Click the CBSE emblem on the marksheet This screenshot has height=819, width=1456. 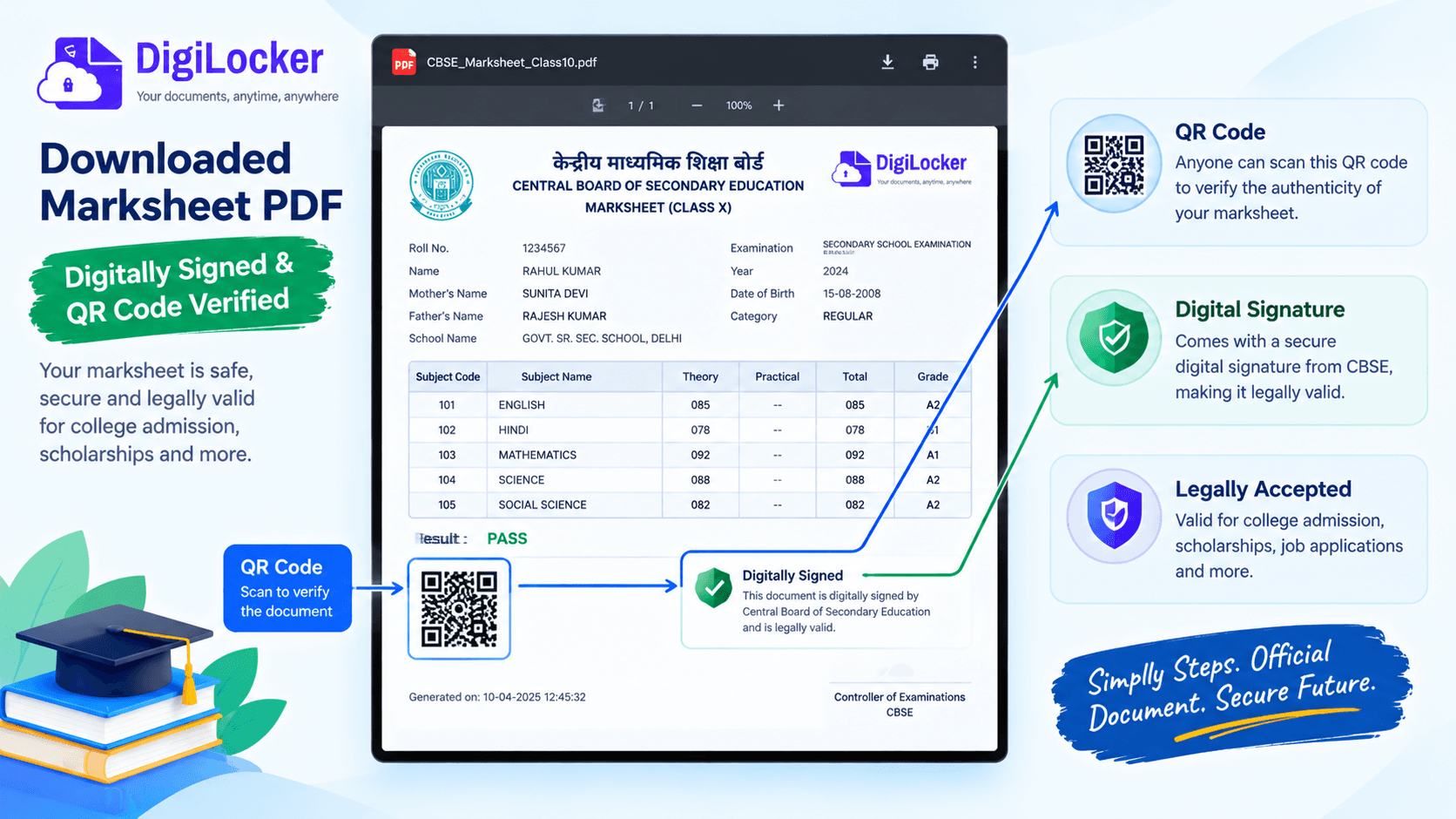pyautogui.click(x=442, y=185)
